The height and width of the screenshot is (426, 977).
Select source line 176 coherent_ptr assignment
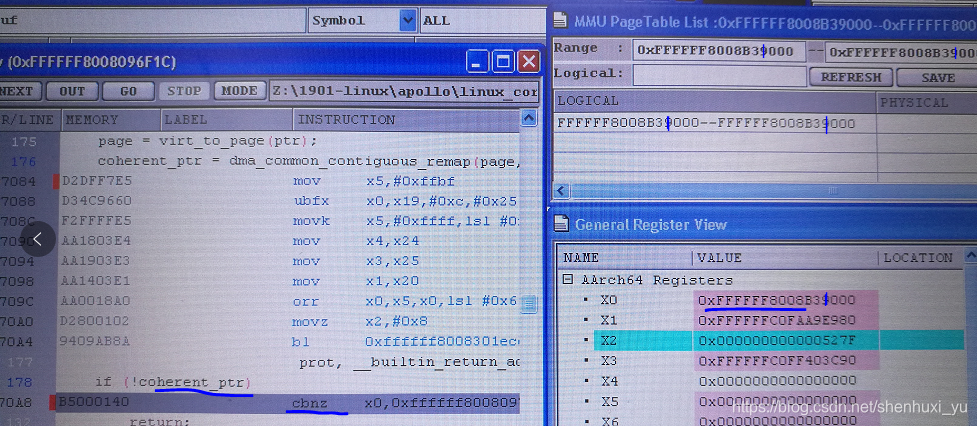[308, 162]
